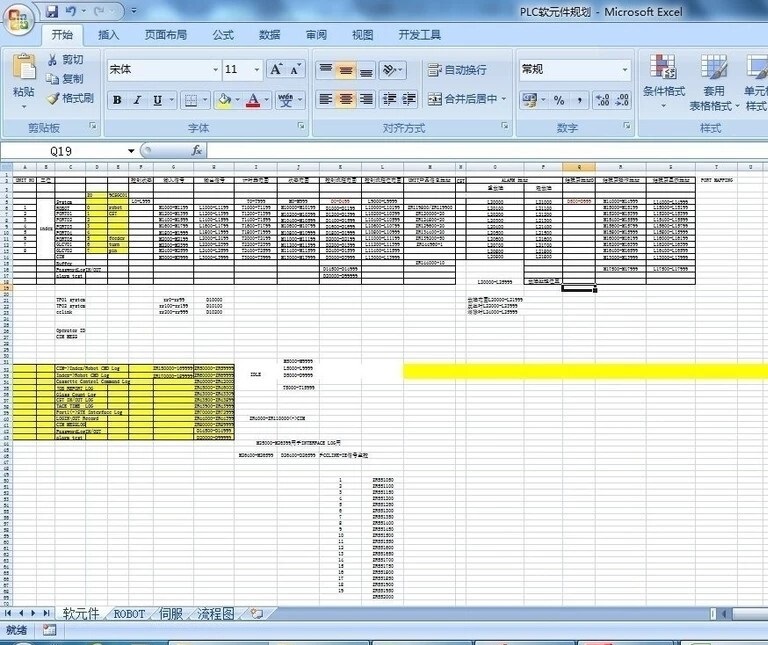The image size is (768, 645).
Task: Align text left
Action: pyautogui.click(x=326, y=99)
